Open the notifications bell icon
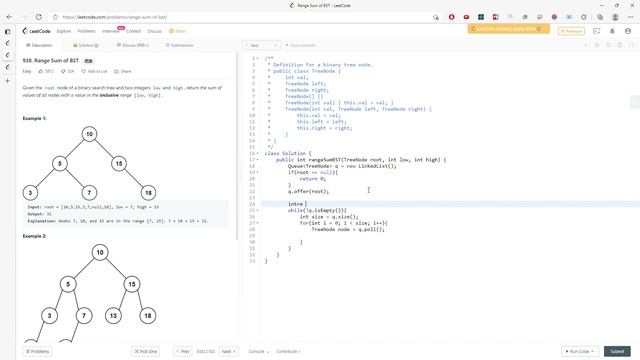The width and height of the screenshot is (640, 360). (x=612, y=31)
